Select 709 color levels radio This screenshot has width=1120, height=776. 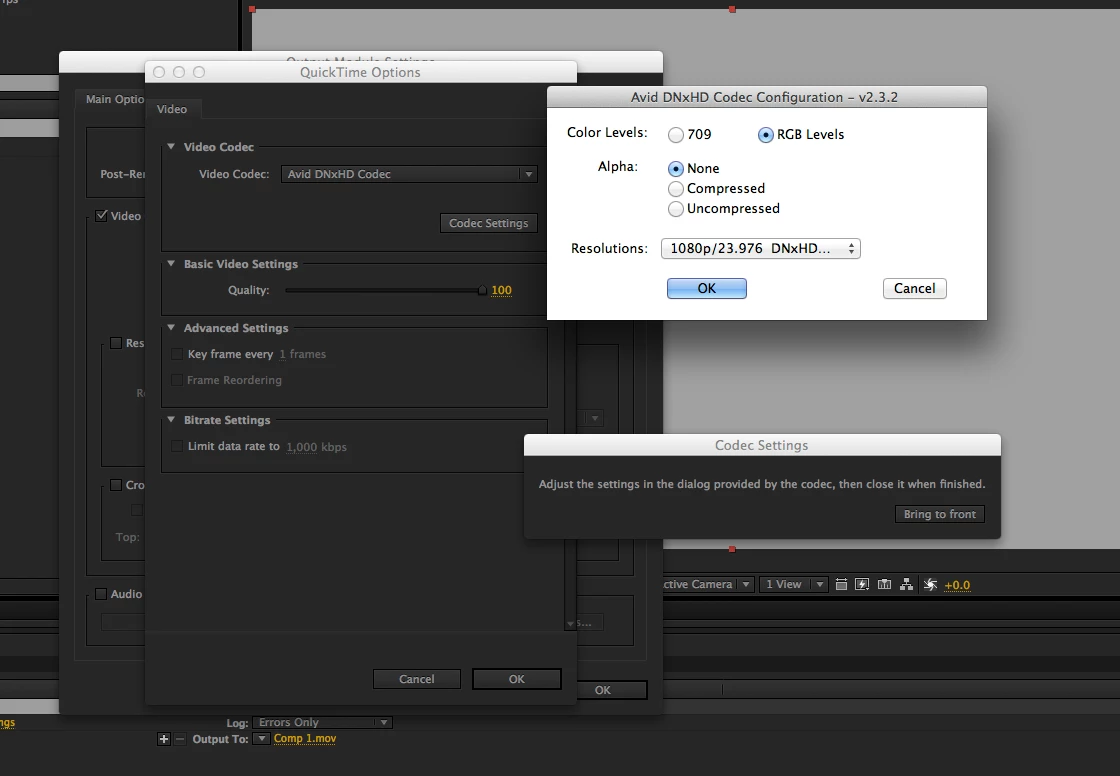[x=676, y=134]
